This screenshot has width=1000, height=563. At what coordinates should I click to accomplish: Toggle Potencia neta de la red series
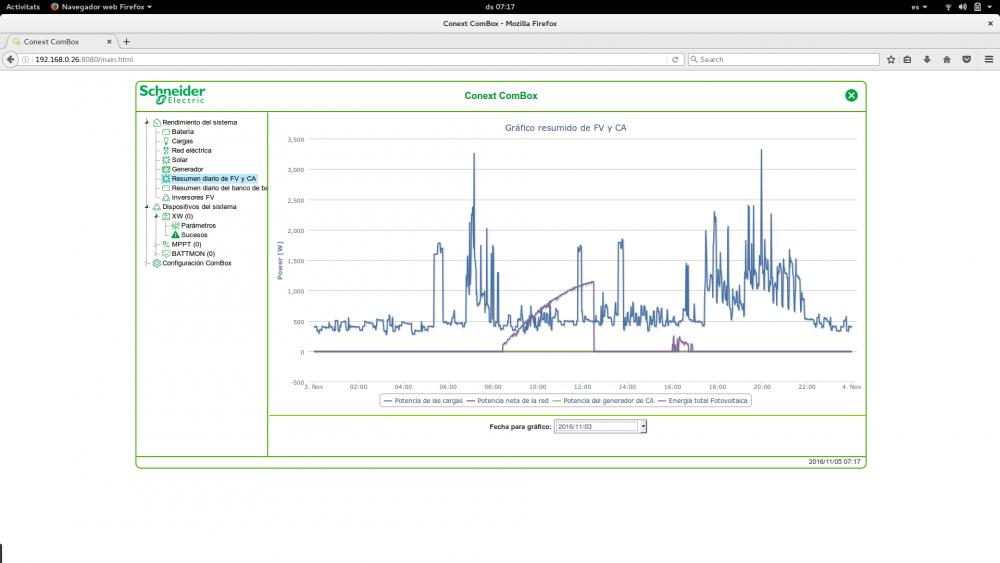(508, 401)
